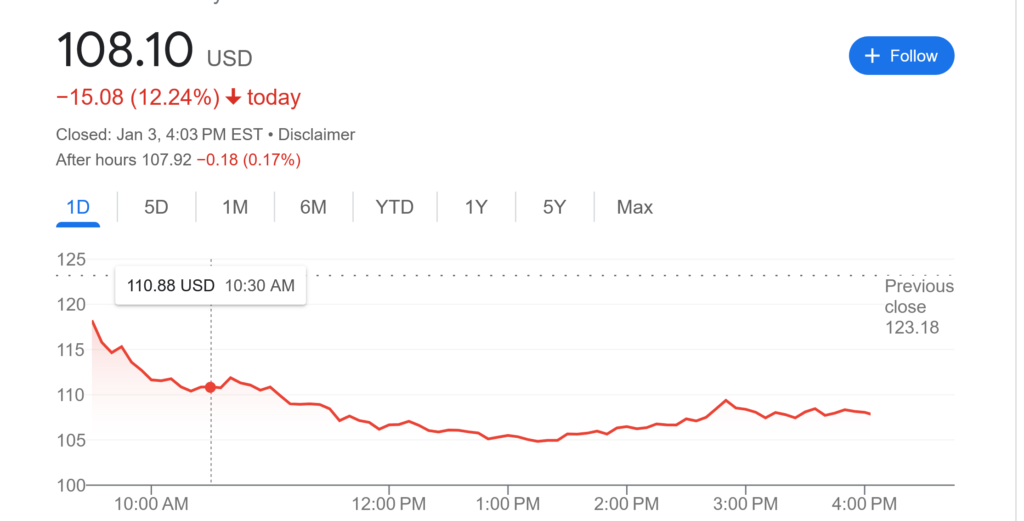Open the 5Y chart tab
This screenshot has height=521, width=1024.
click(554, 207)
